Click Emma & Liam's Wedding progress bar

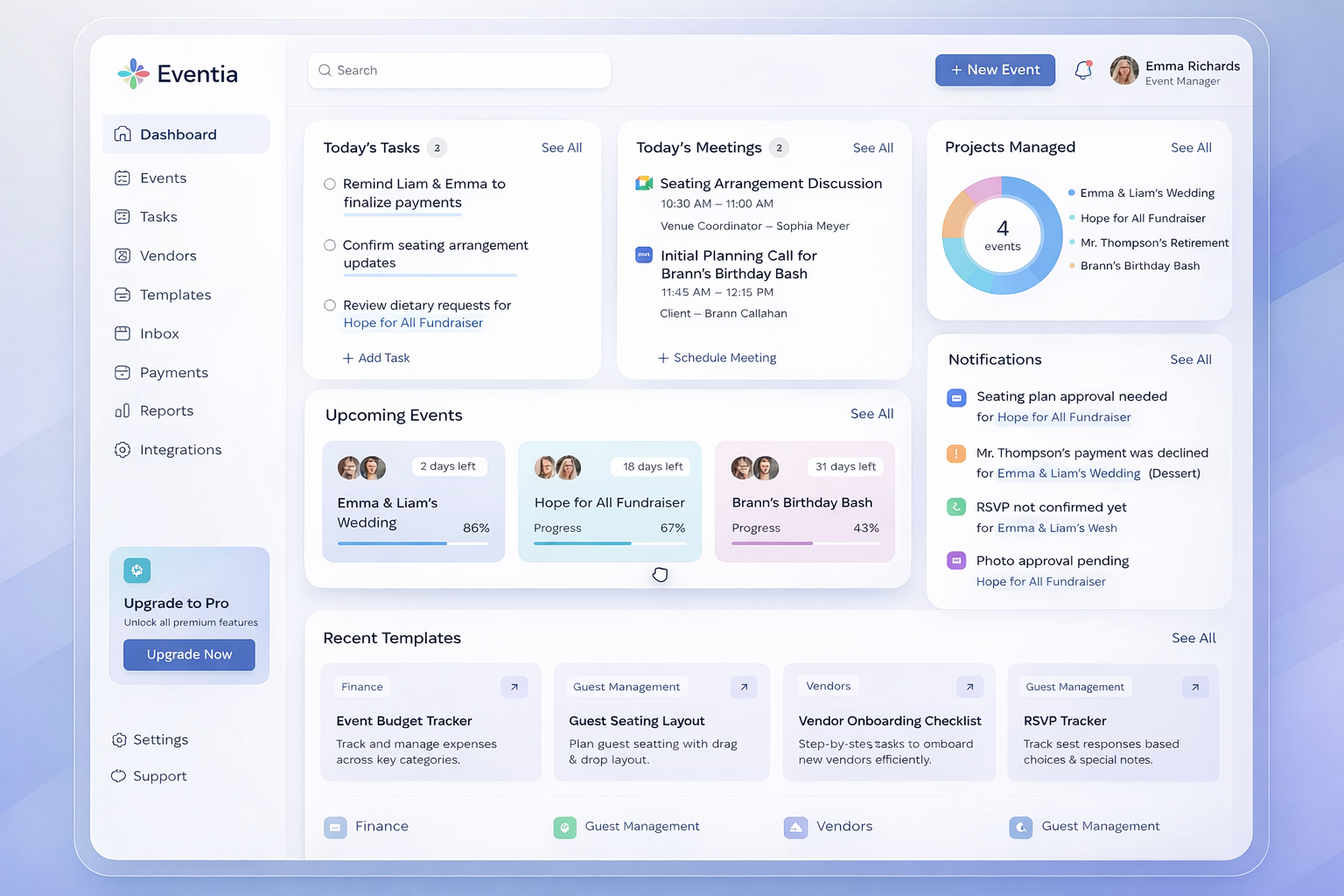point(413,543)
